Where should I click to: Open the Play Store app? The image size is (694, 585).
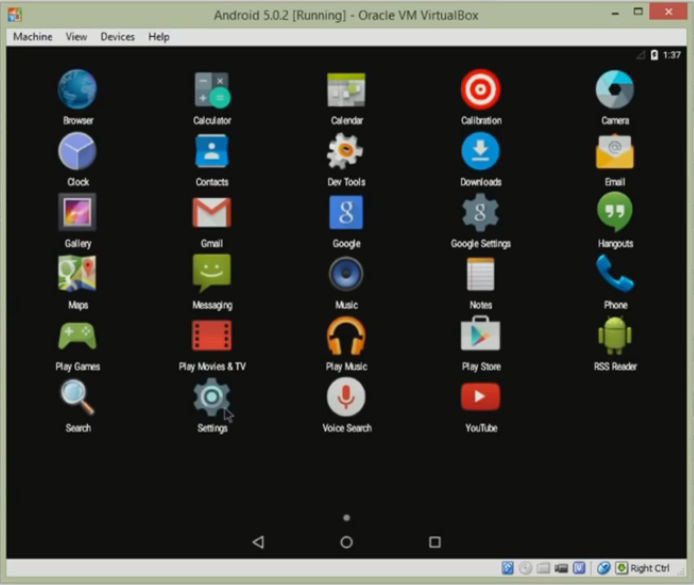[481, 334]
